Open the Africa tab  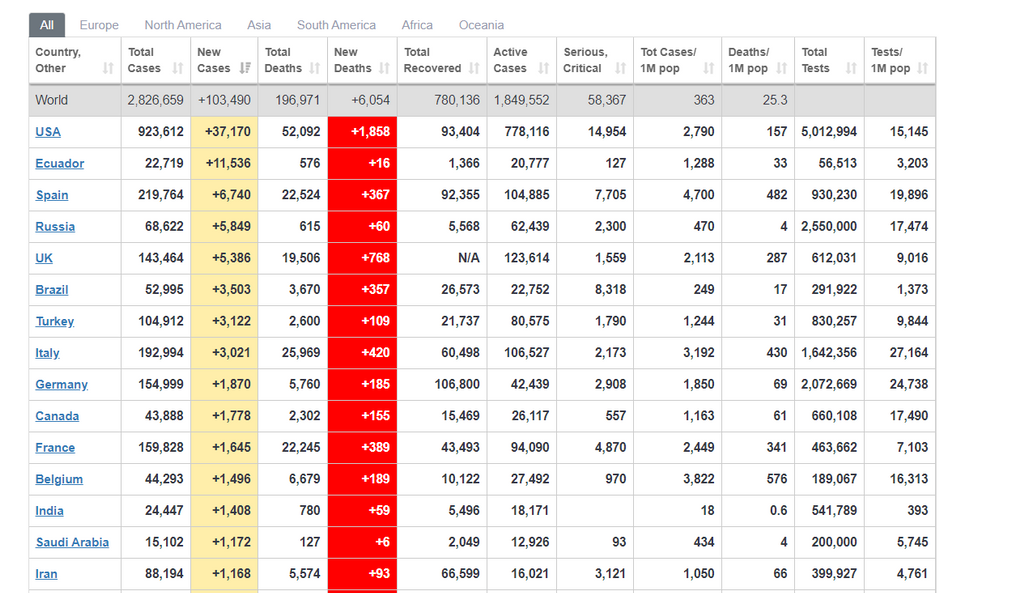click(x=417, y=25)
